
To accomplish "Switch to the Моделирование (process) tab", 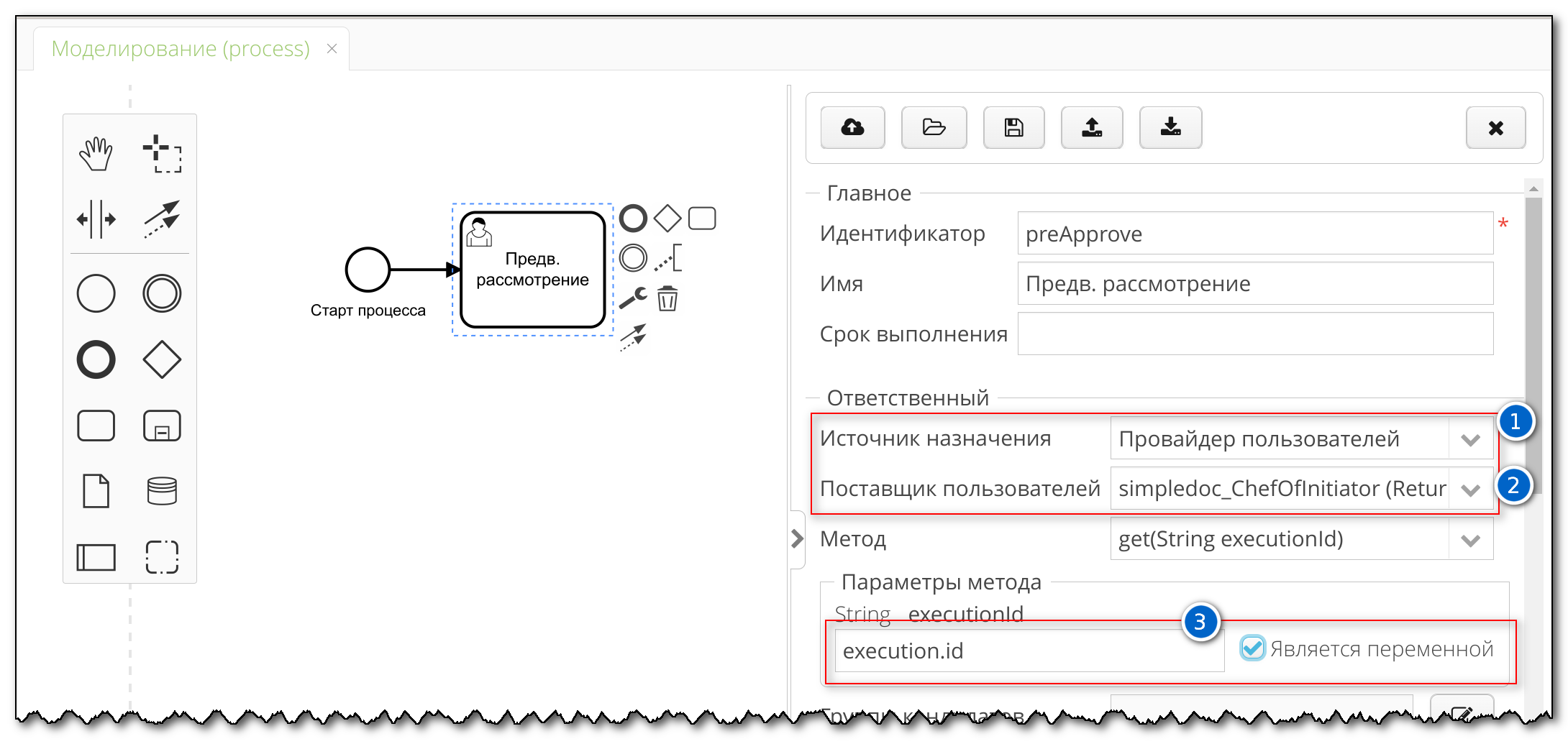I will click(180, 48).
